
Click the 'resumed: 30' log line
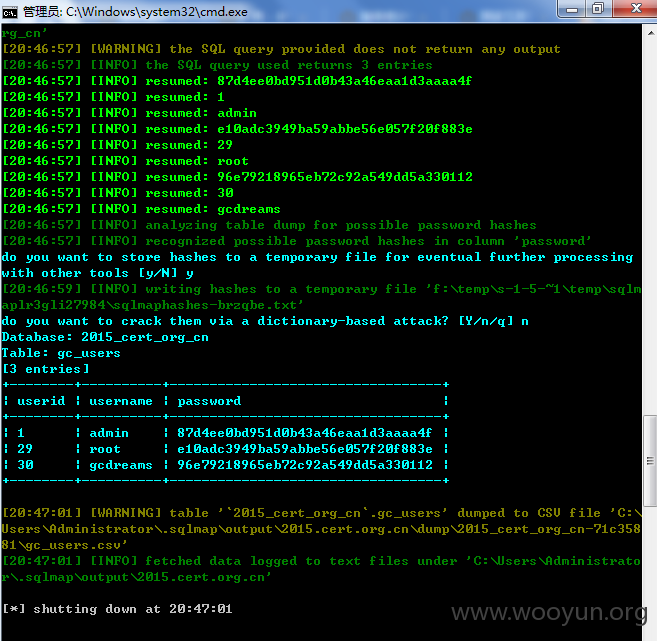[x=118, y=193]
